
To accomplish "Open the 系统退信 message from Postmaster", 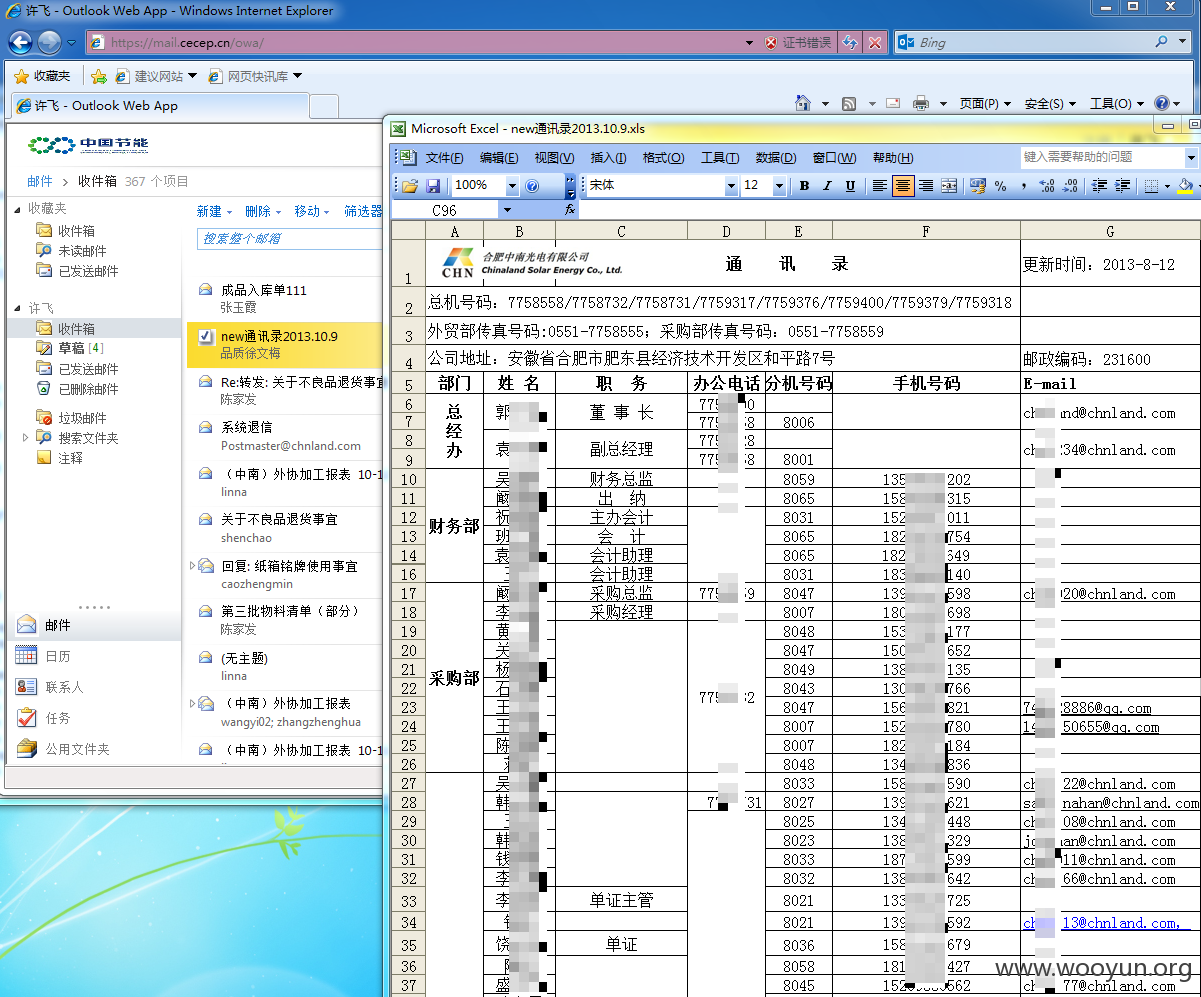I will (285, 436).
